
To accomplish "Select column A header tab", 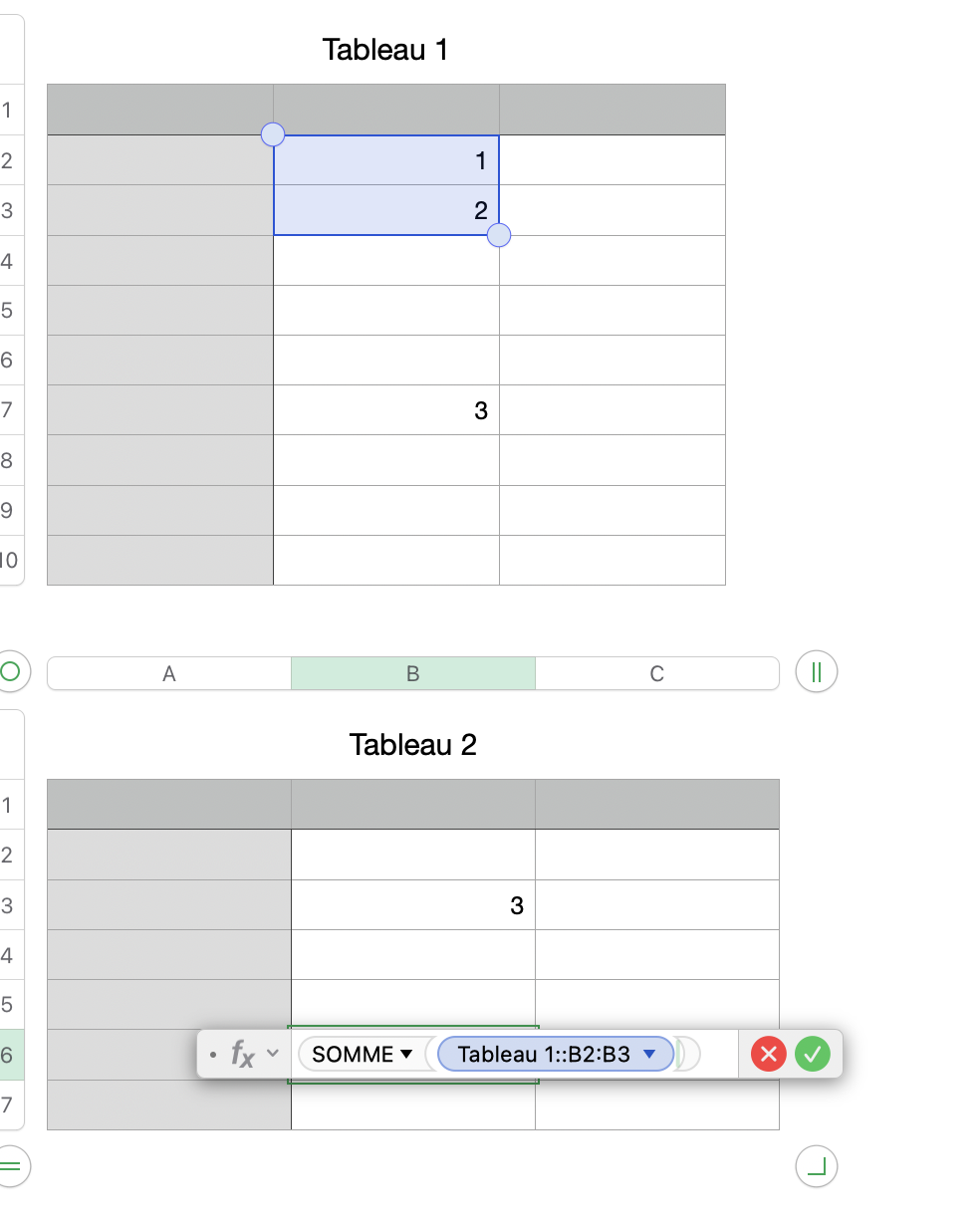I will coord(169,674).
